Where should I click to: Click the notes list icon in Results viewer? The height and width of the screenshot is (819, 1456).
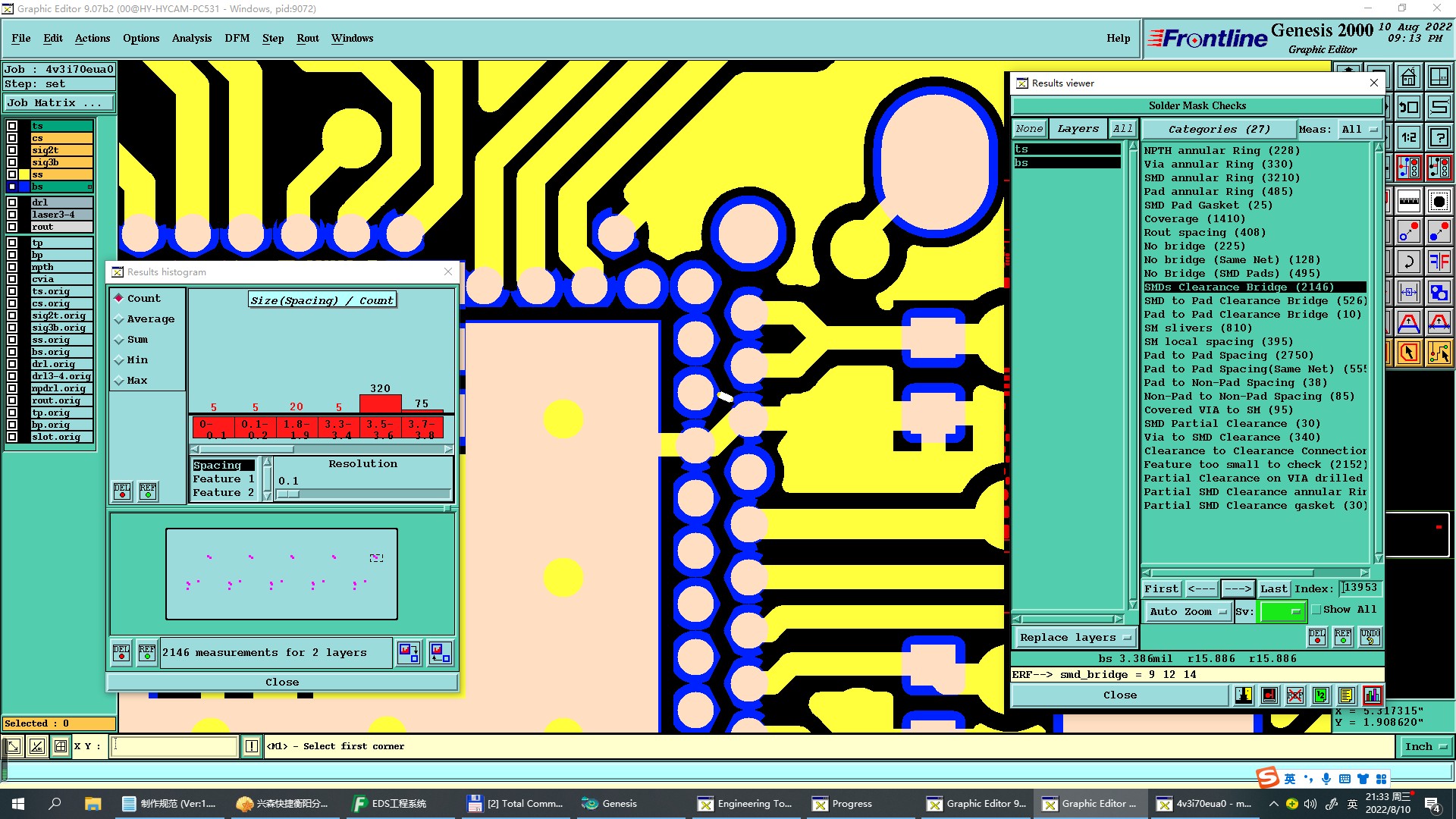tap(1346, 695)
